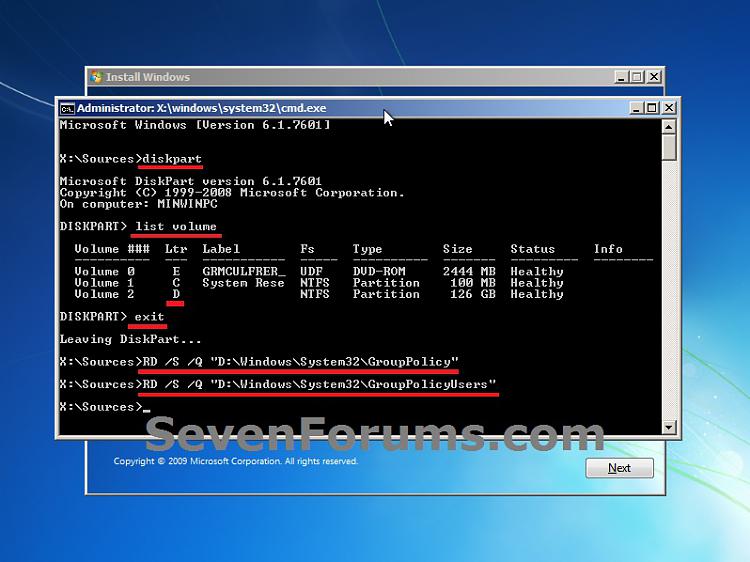Click the 'Label' column header
Screen dimensions: 750x562
tap(221, 249)
